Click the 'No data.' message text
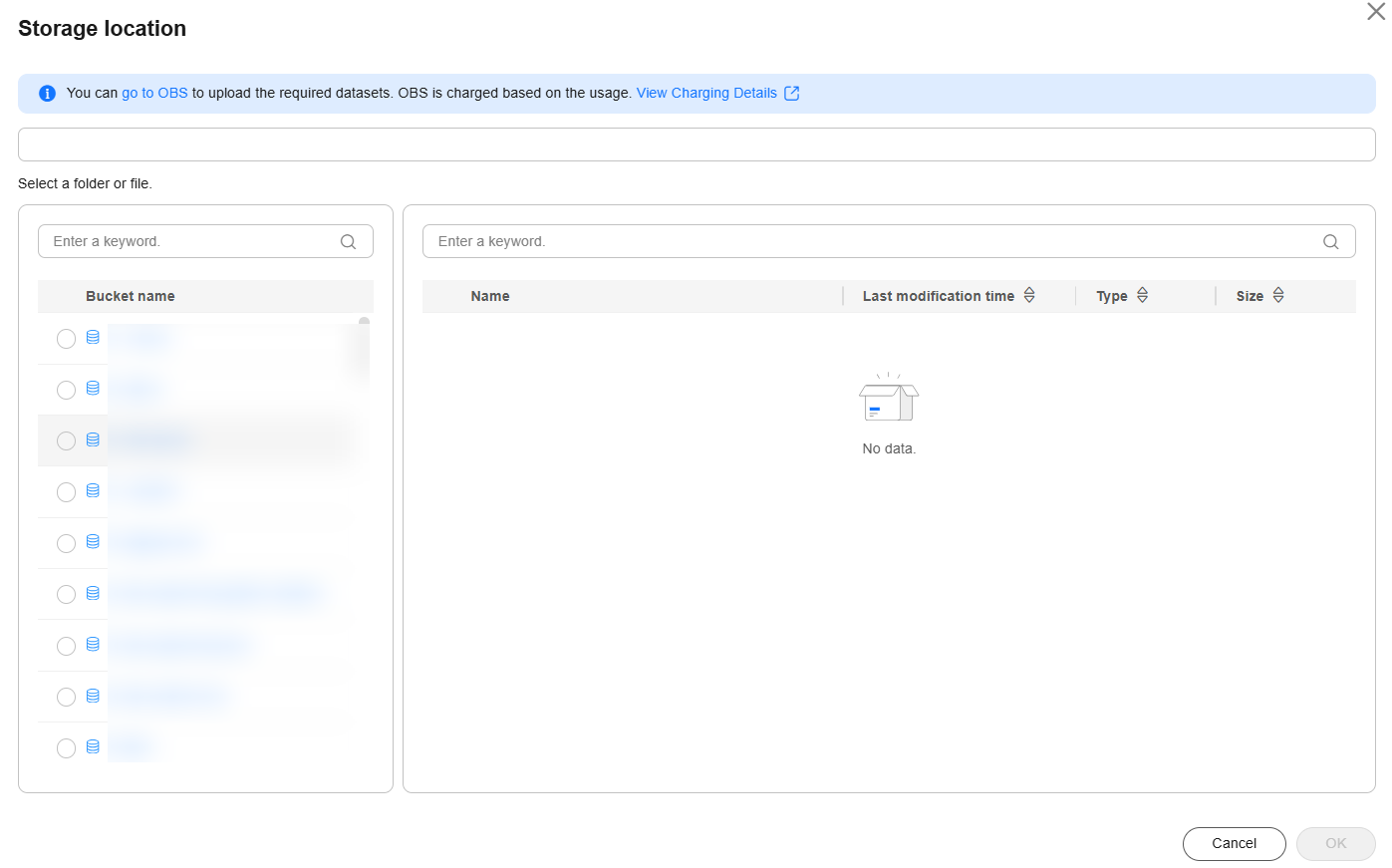The image size is (1392, 868). point(889,448)
